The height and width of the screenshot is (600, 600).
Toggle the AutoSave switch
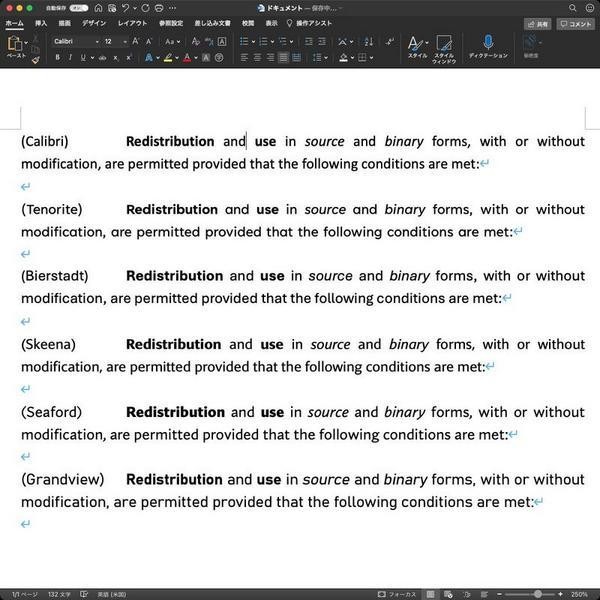[78, 8]
